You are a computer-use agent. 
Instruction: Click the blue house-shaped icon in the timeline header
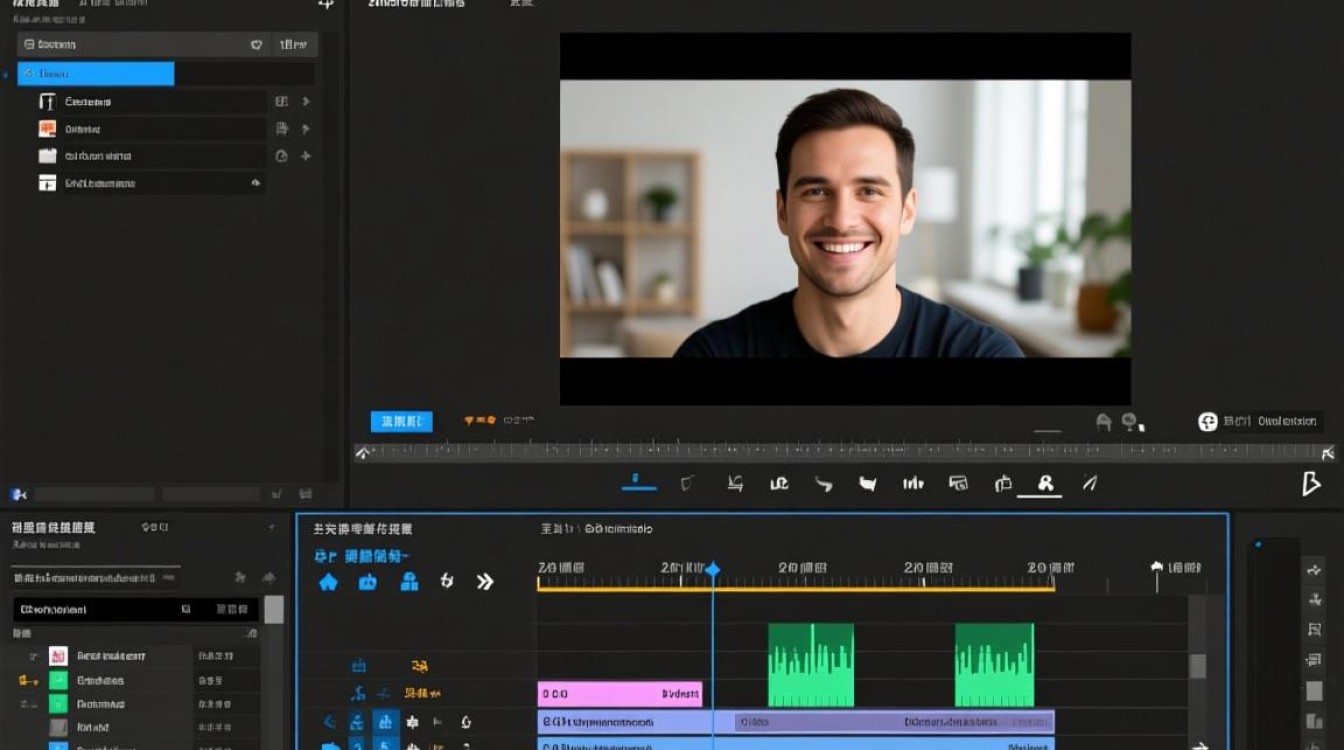pos(328,582)
